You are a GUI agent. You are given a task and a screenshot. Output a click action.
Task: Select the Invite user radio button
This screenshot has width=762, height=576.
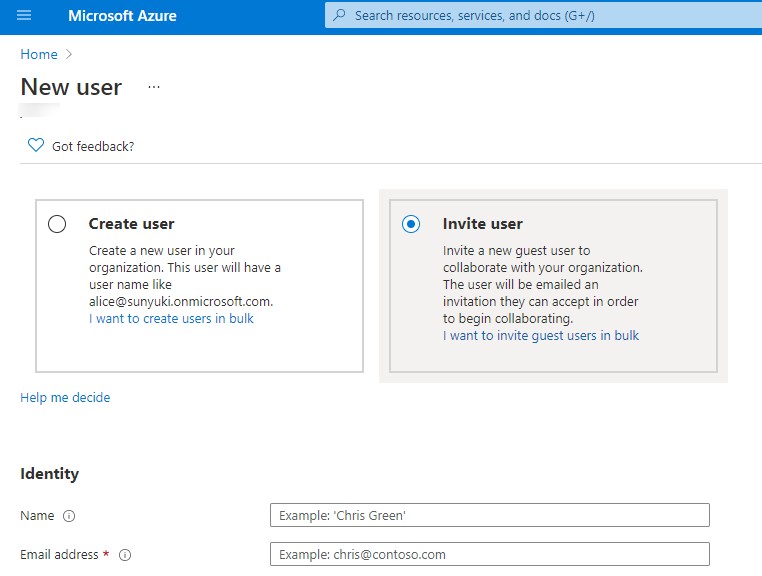[411, 224]
